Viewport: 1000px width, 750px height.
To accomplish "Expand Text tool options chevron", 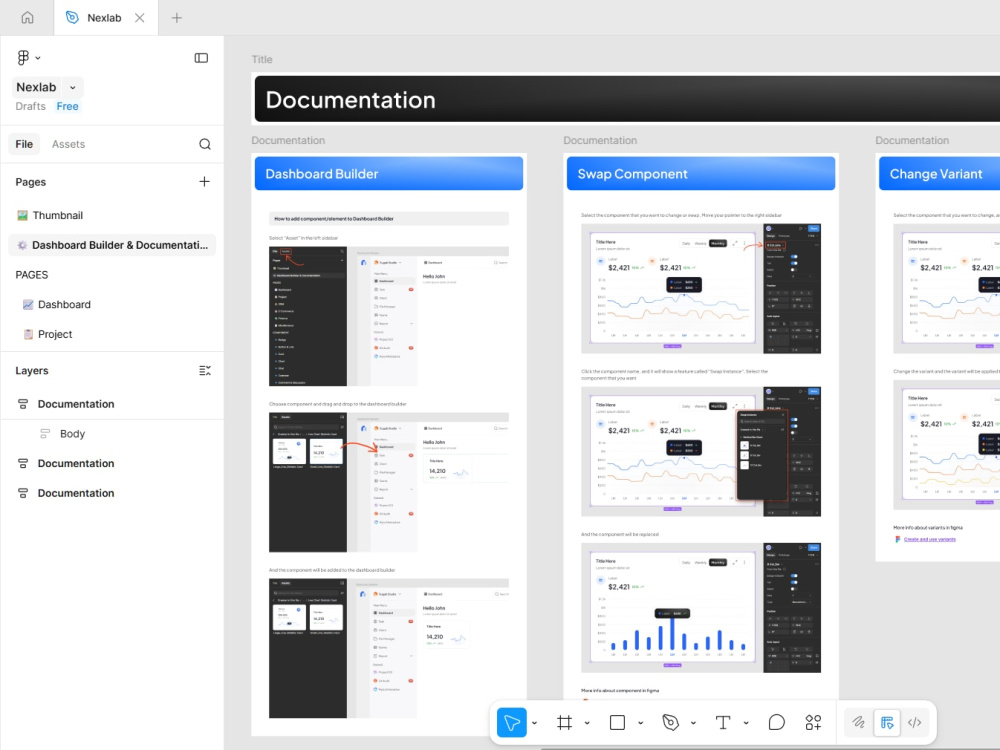I will (746, 723).
